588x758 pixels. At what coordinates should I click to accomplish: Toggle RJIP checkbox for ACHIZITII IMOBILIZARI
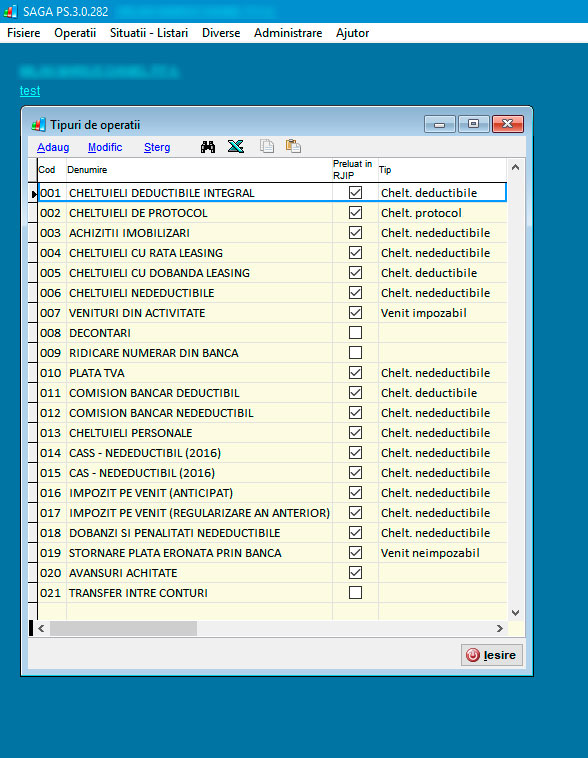[x=355, y=233]
